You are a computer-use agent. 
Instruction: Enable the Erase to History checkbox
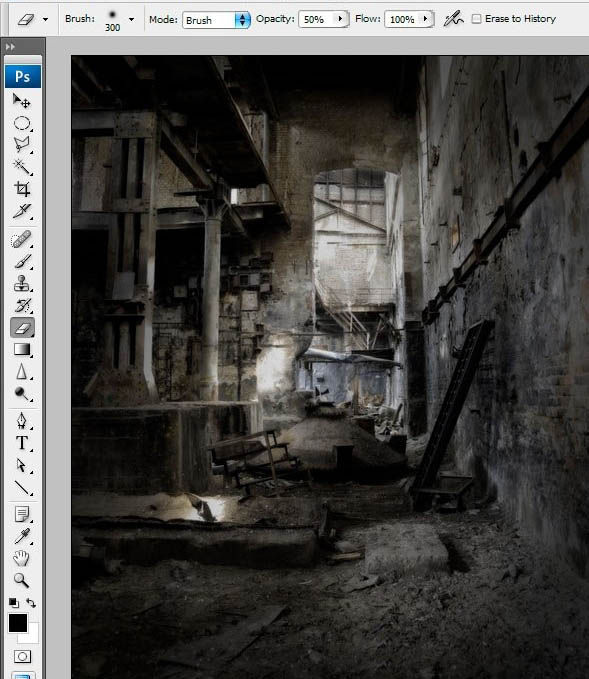476,19
